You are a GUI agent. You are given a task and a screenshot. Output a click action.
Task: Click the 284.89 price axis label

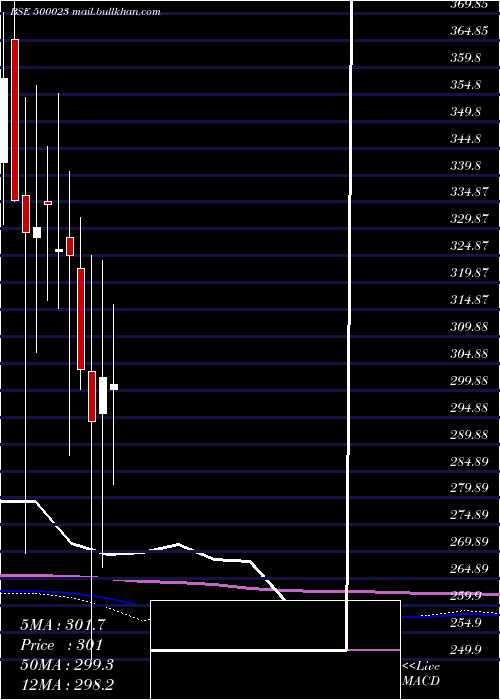point(469,461)
